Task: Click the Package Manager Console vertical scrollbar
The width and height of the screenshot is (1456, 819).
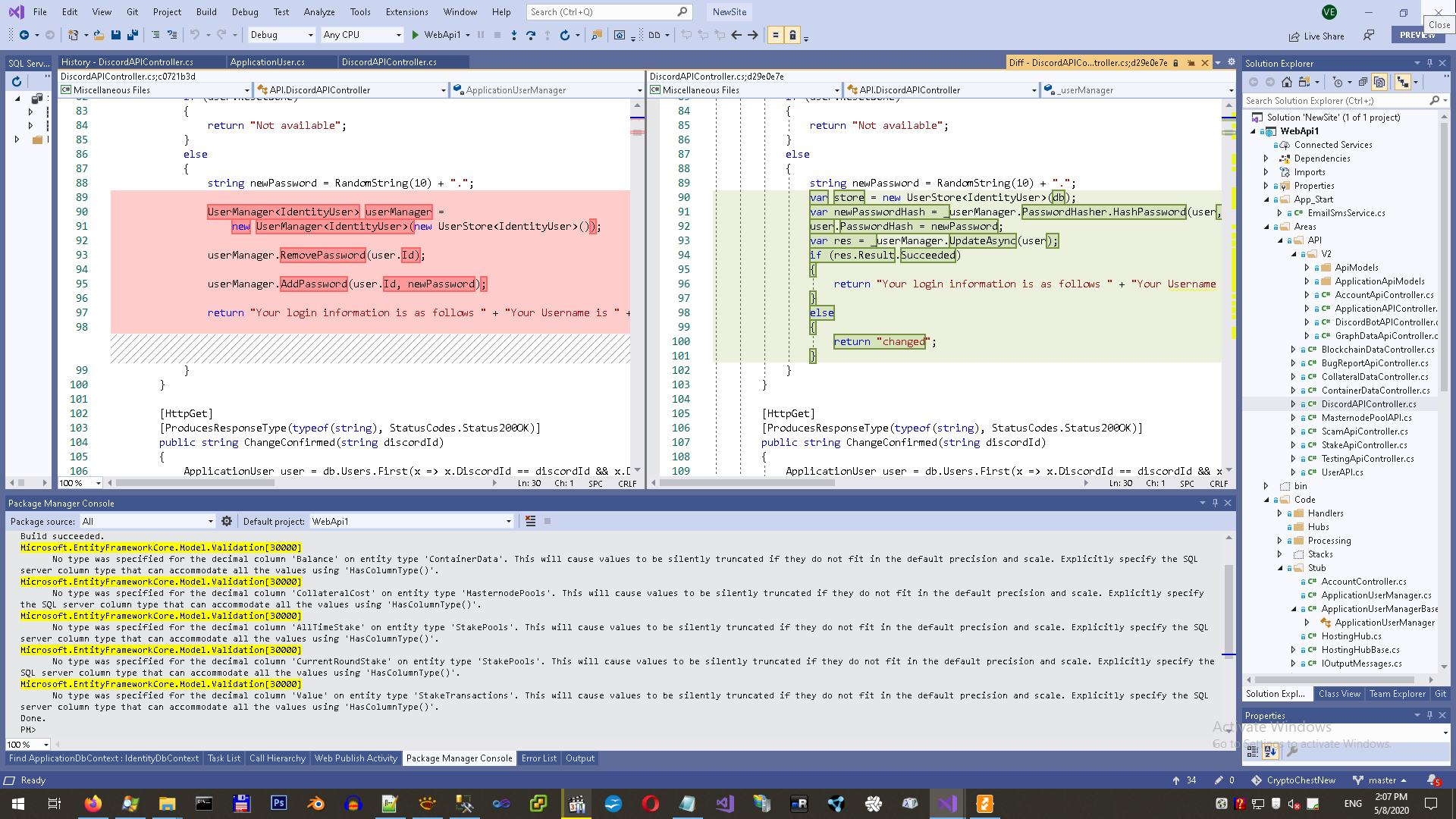Action: [x=1228, y=607]
